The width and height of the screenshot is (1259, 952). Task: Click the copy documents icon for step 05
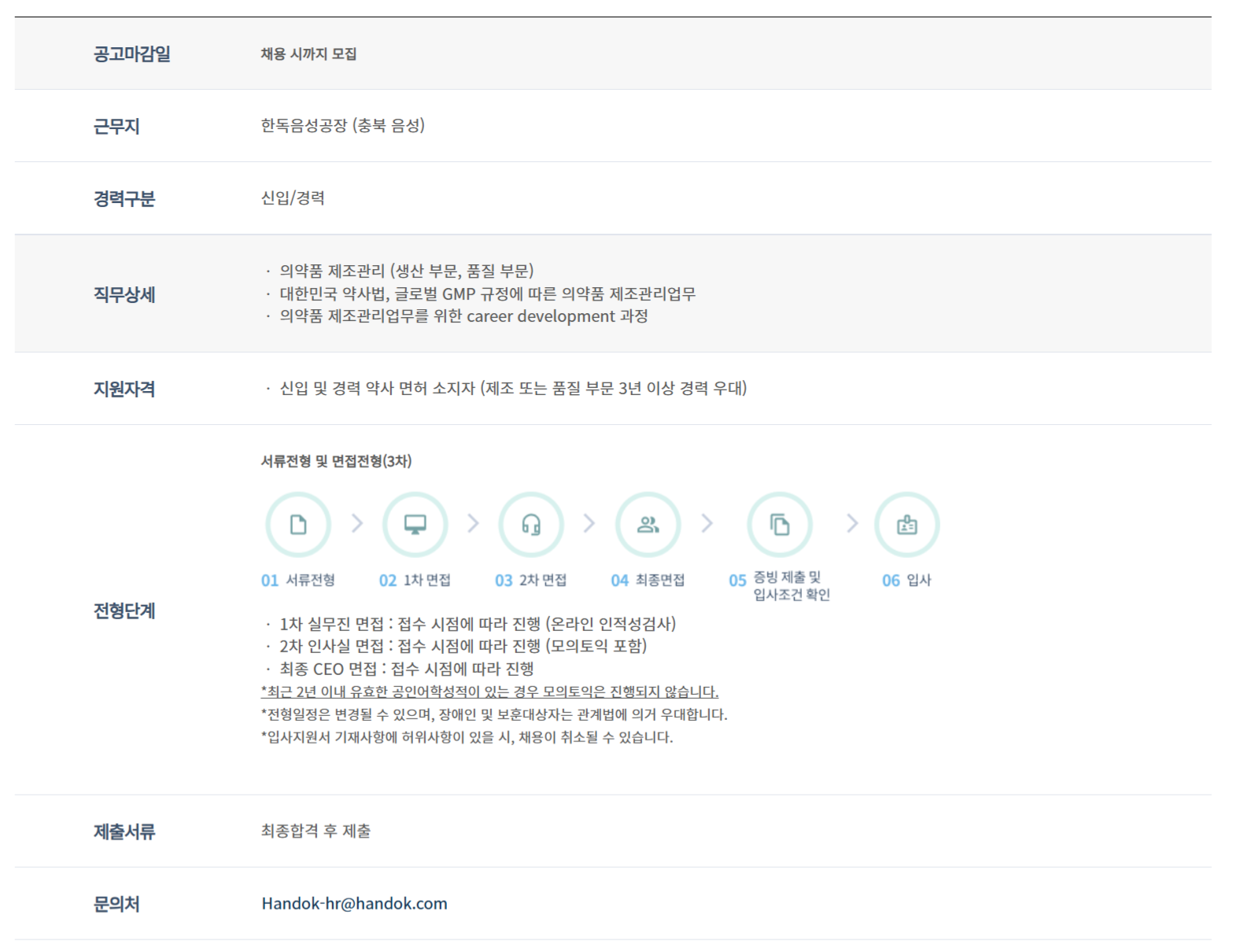779,525
